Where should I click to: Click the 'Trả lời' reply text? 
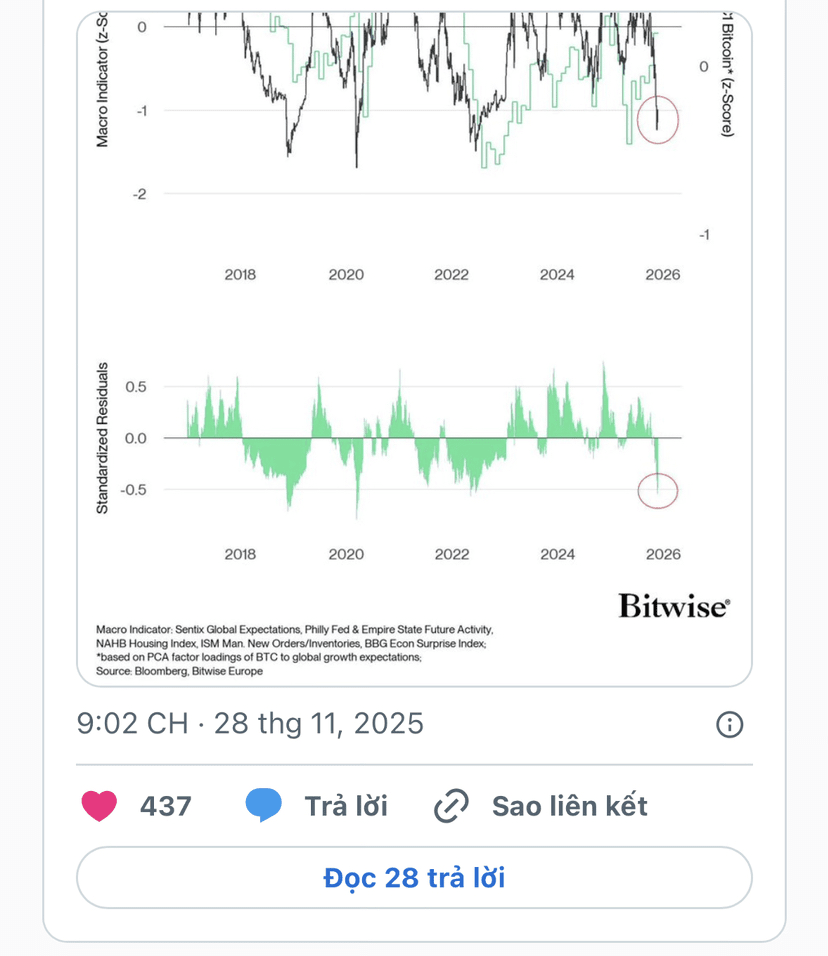pyautogui.click(x=346, y=806)
